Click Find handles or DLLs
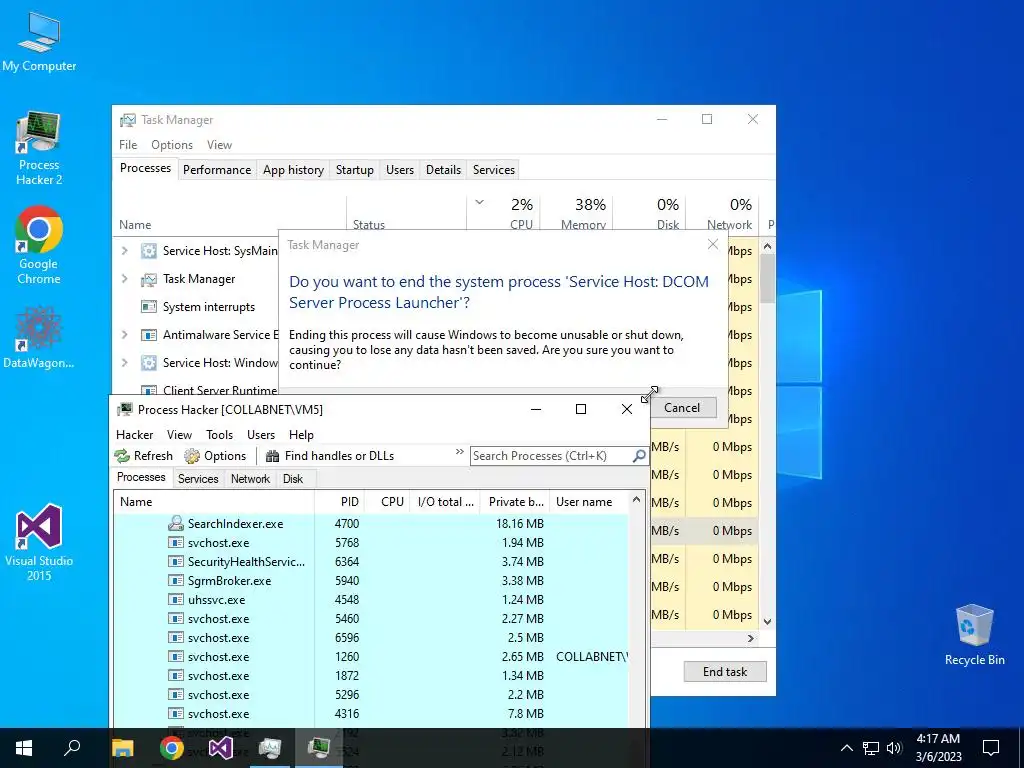Screen dimensions: 1024x768 [330, 456]
